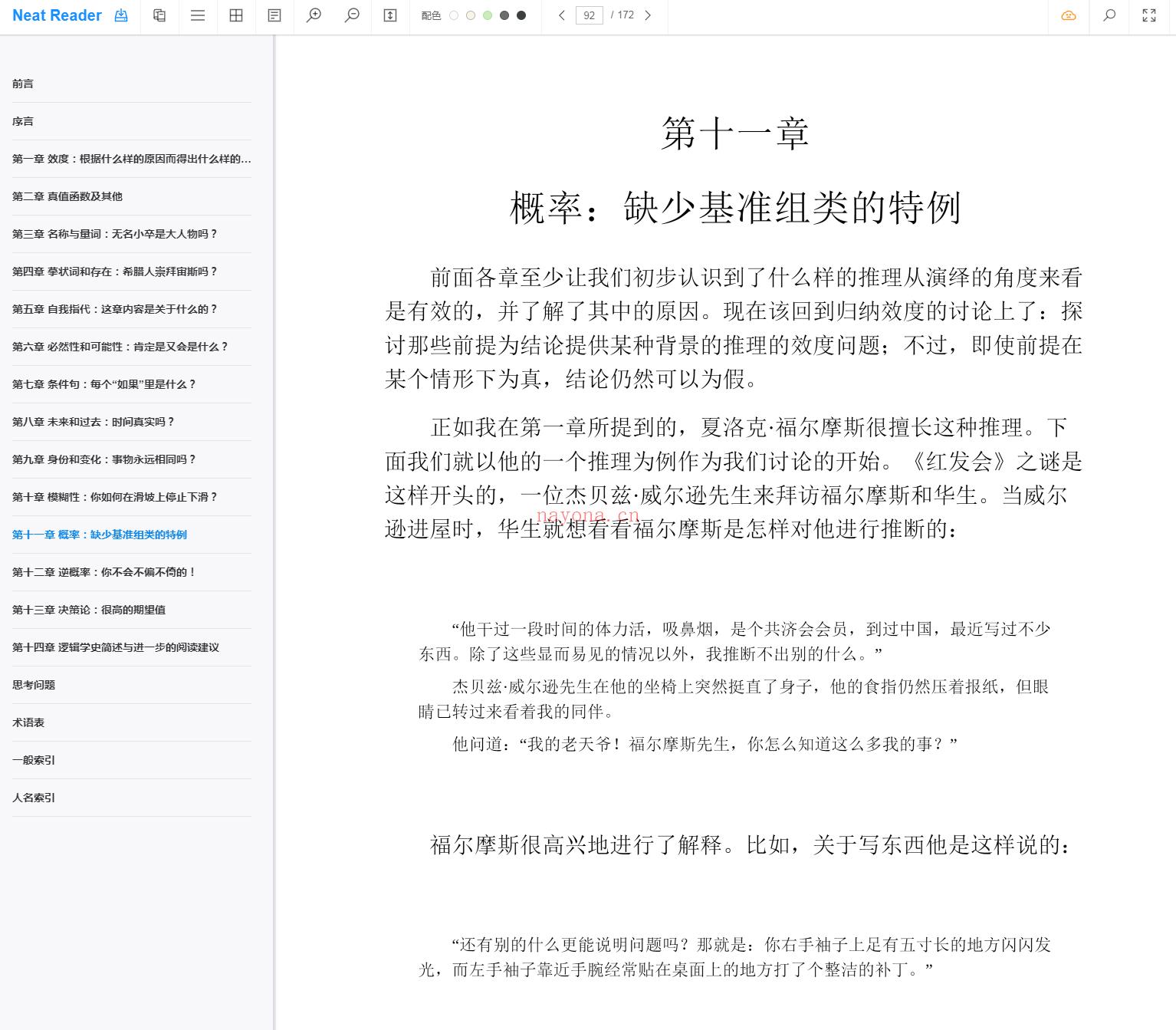Jump to 第八章 未来和过去 chapter
1176x1030 pixels.
click(x=131, y=422)
